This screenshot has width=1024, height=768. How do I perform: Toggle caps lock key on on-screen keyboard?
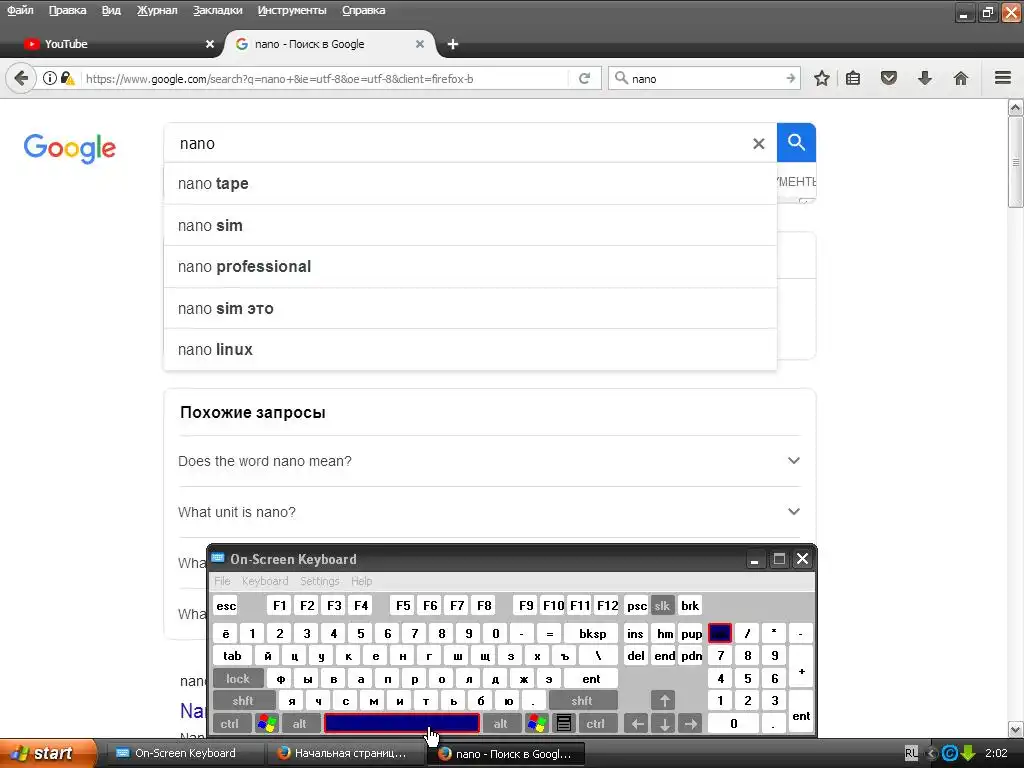pos(238,679)
